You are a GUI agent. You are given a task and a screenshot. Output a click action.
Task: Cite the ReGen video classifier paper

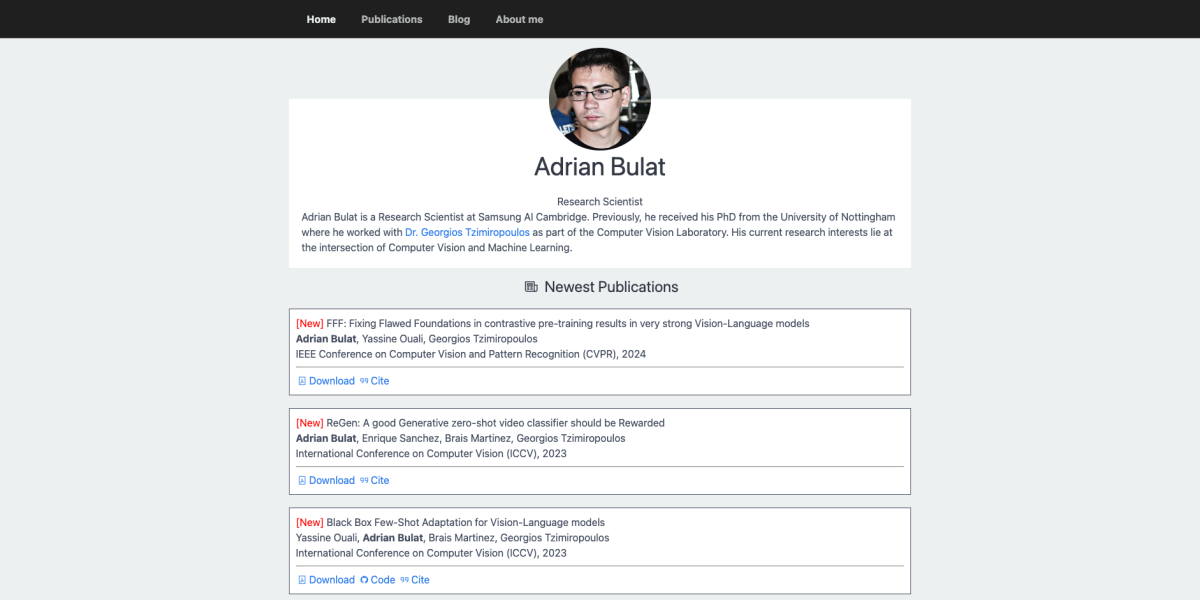click(380, 481)
